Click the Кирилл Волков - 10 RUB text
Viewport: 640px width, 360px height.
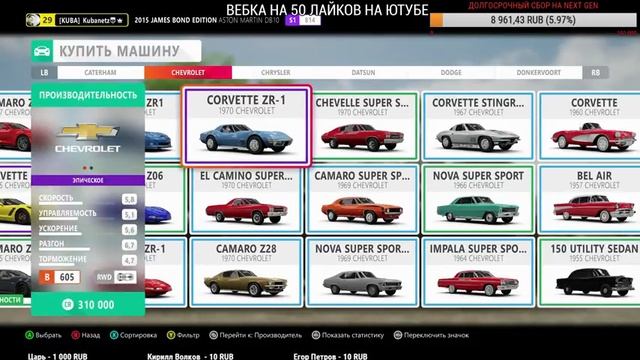(x=190, y=356)
